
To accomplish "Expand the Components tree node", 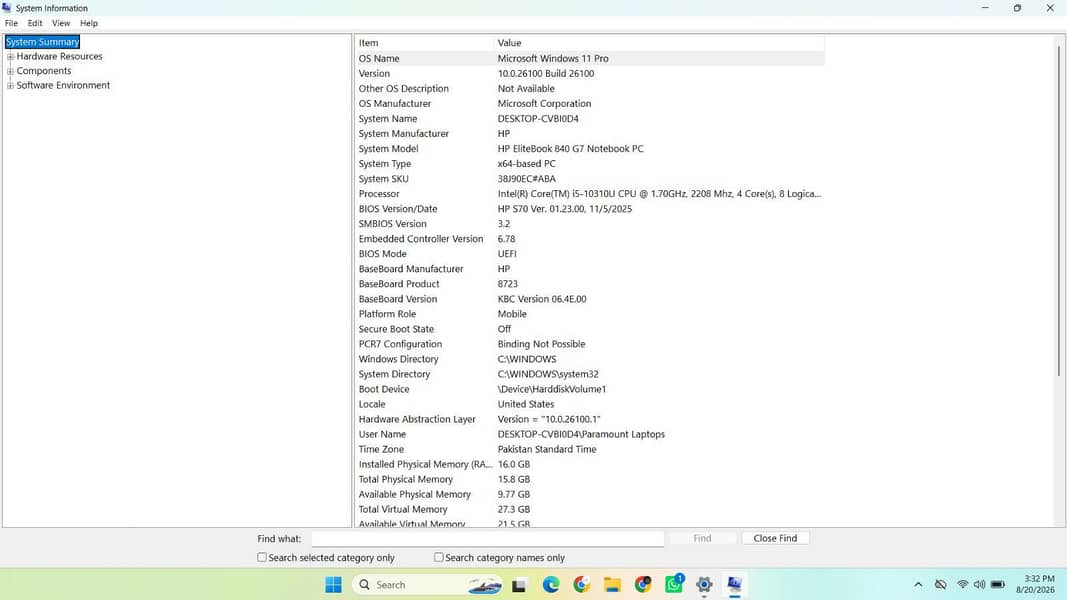I will pos(10,71).
